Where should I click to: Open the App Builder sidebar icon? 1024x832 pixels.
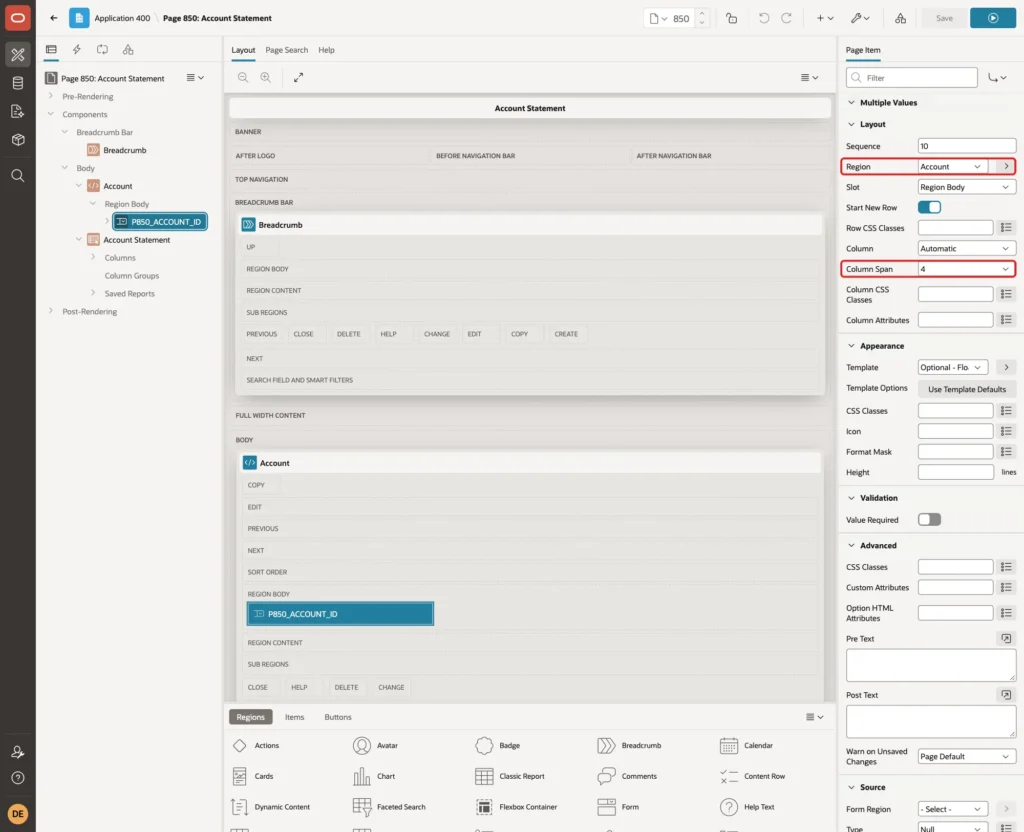point(18,55)
